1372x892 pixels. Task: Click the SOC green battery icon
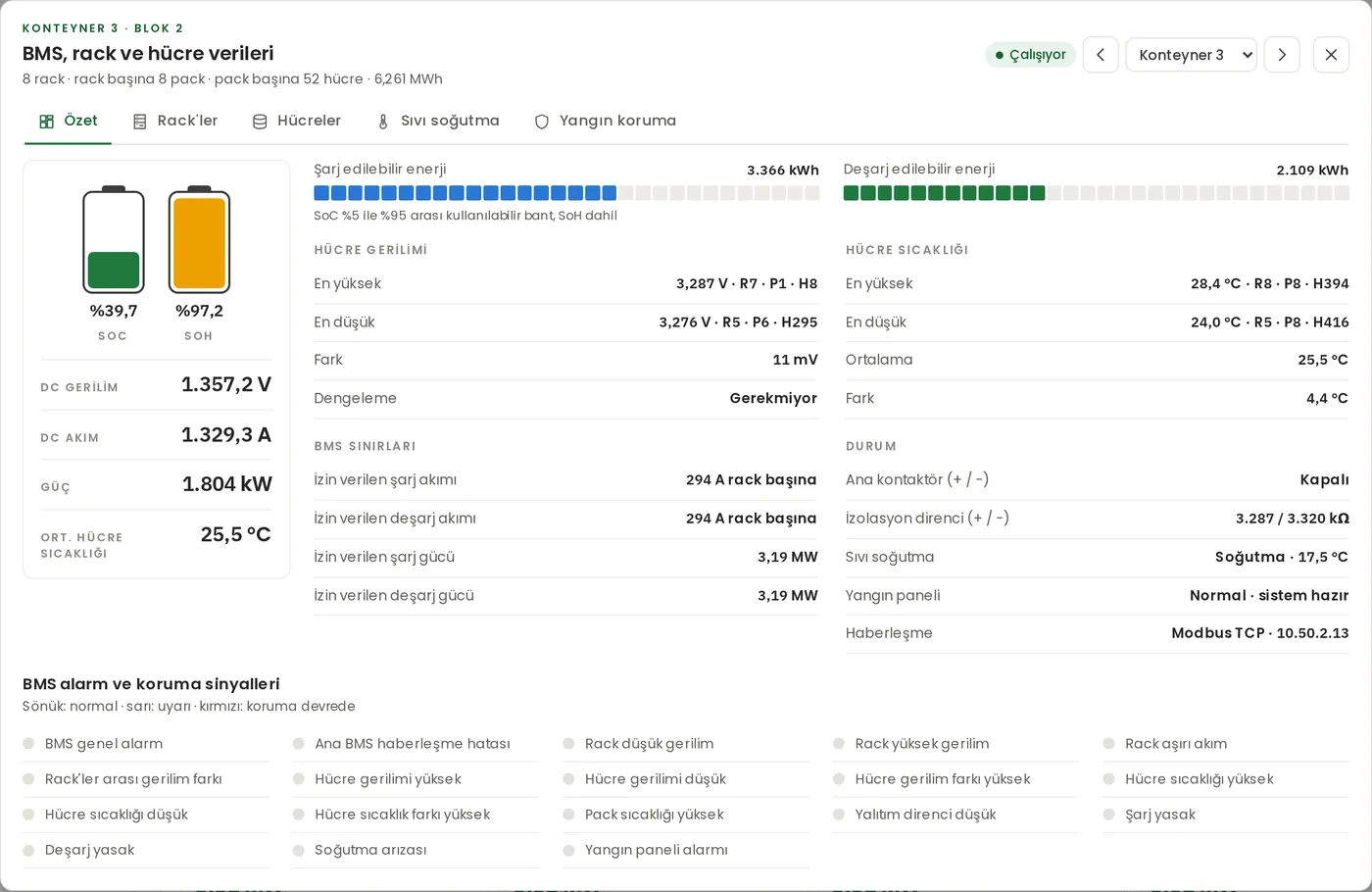(114, 239)
